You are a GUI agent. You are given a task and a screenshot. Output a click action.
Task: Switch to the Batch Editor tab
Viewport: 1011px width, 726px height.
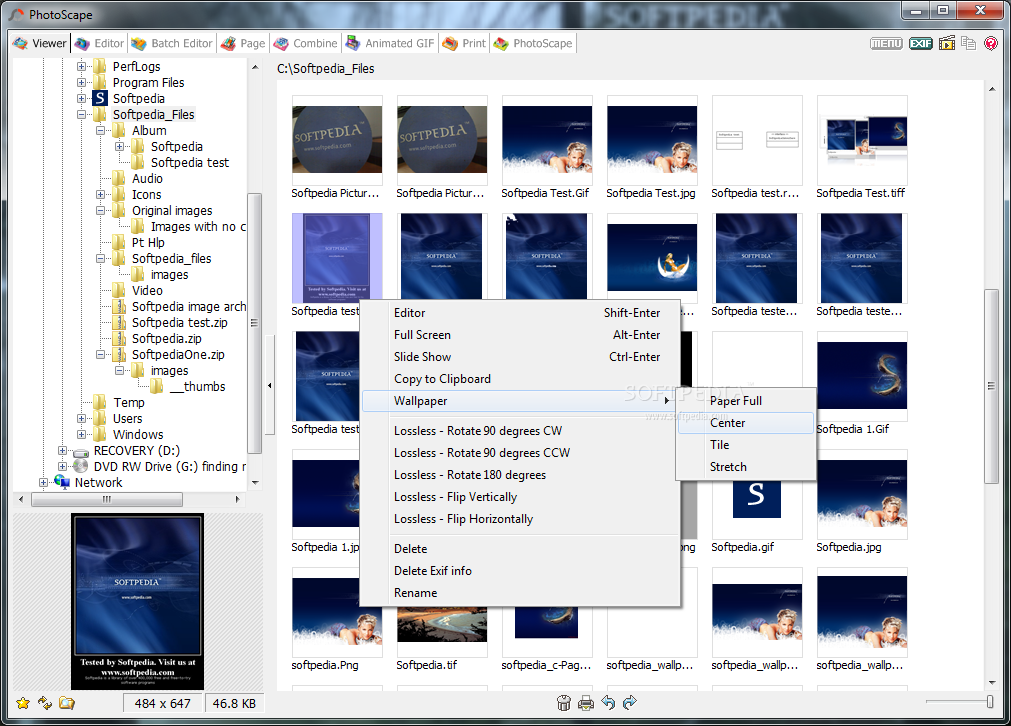(172, 43)
